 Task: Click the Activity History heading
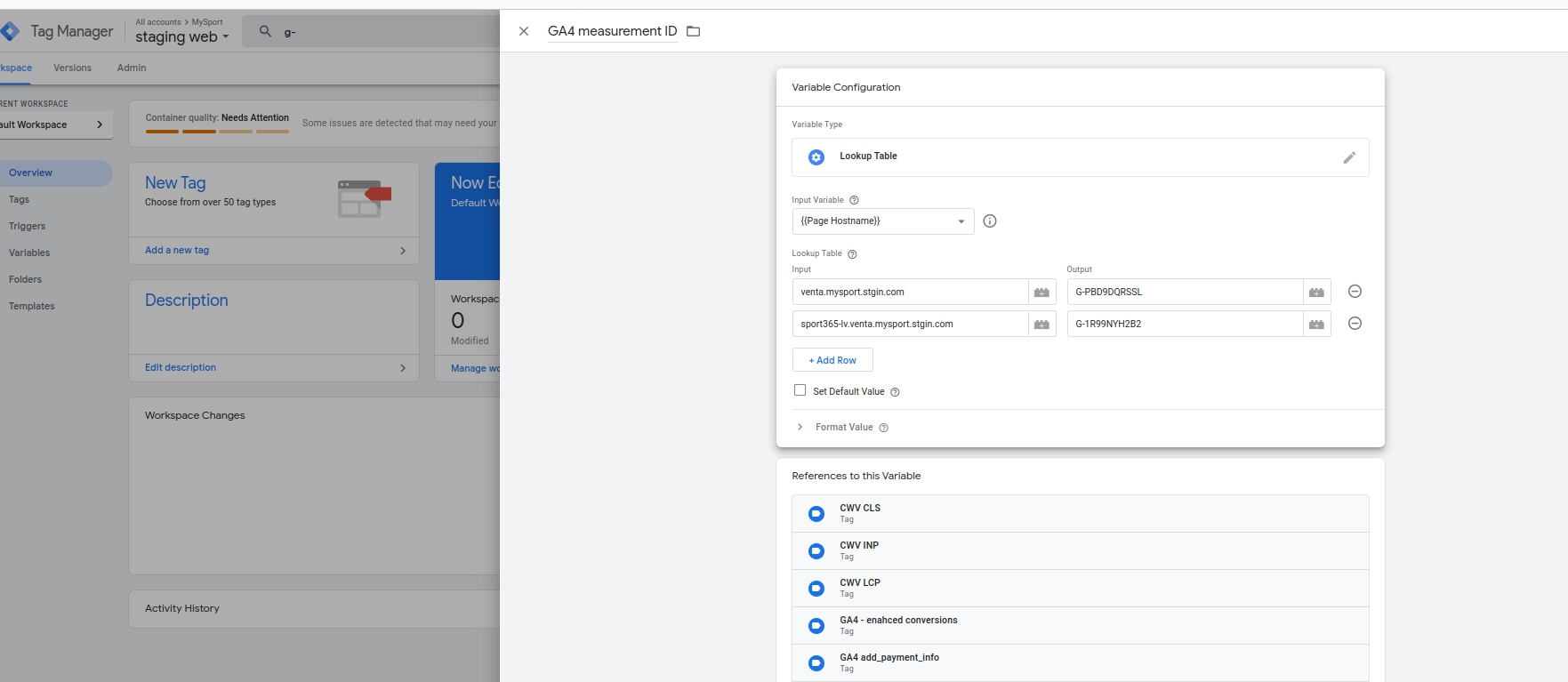182,609
